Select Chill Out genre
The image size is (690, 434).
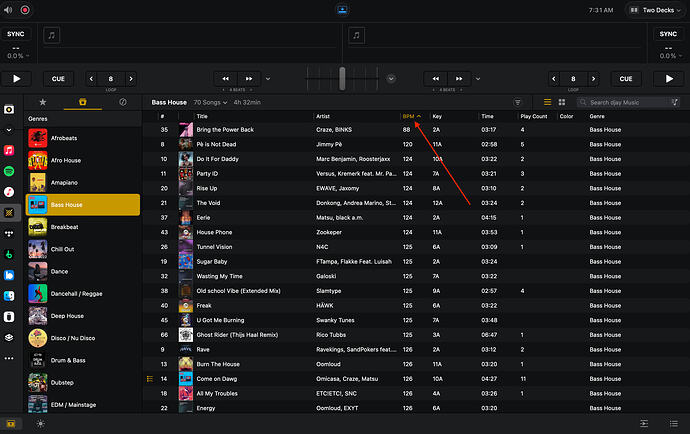pyautogui.click(x=83, y=249)
